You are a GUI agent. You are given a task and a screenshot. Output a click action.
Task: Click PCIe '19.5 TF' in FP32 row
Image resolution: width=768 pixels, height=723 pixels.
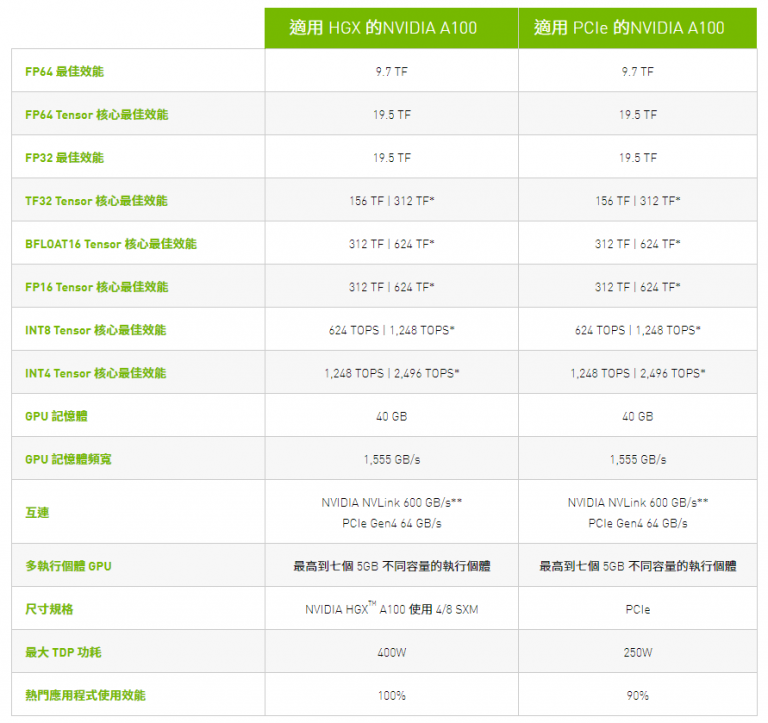(x=638, y=158)
